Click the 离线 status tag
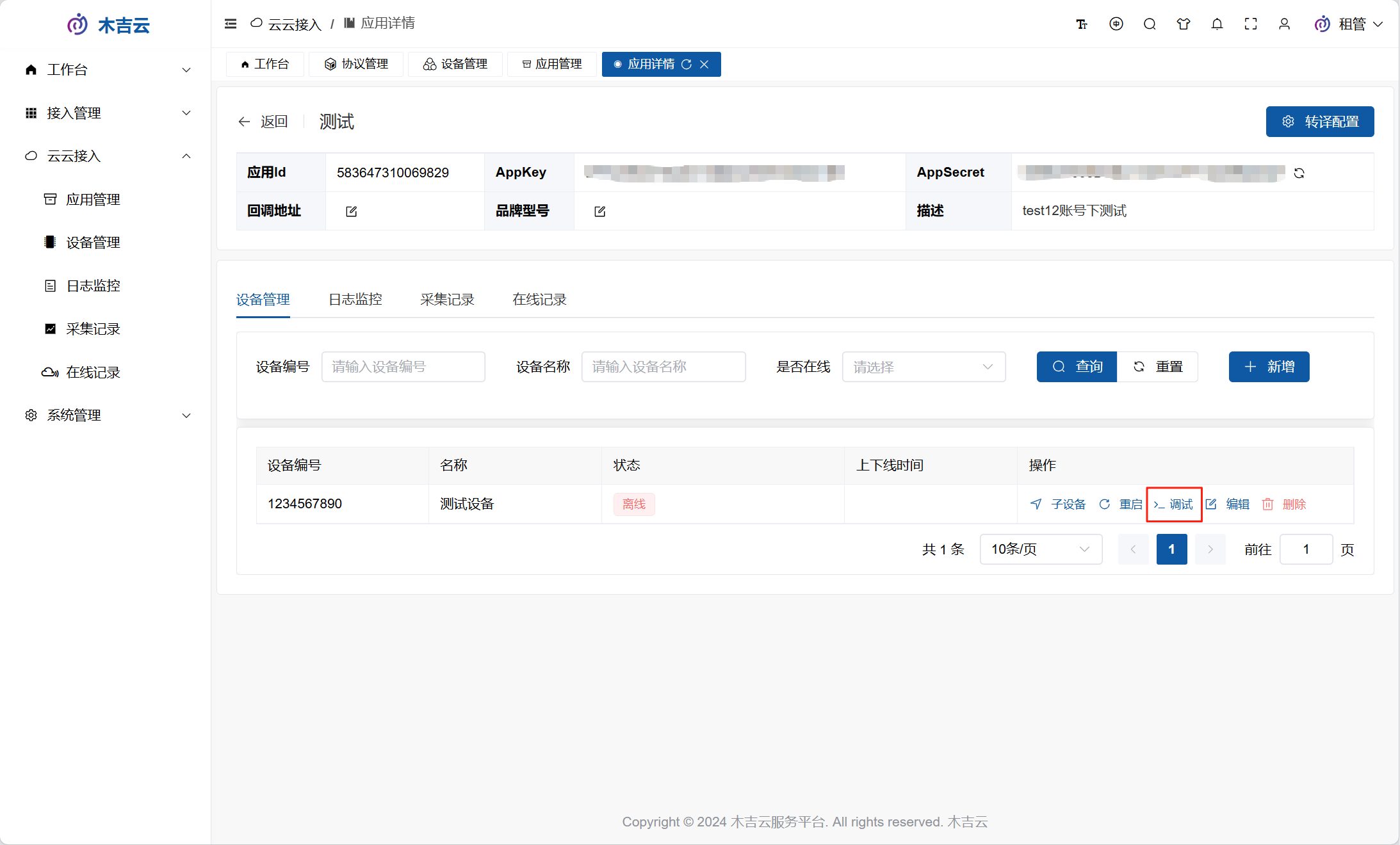 click(x=634, y=504)
